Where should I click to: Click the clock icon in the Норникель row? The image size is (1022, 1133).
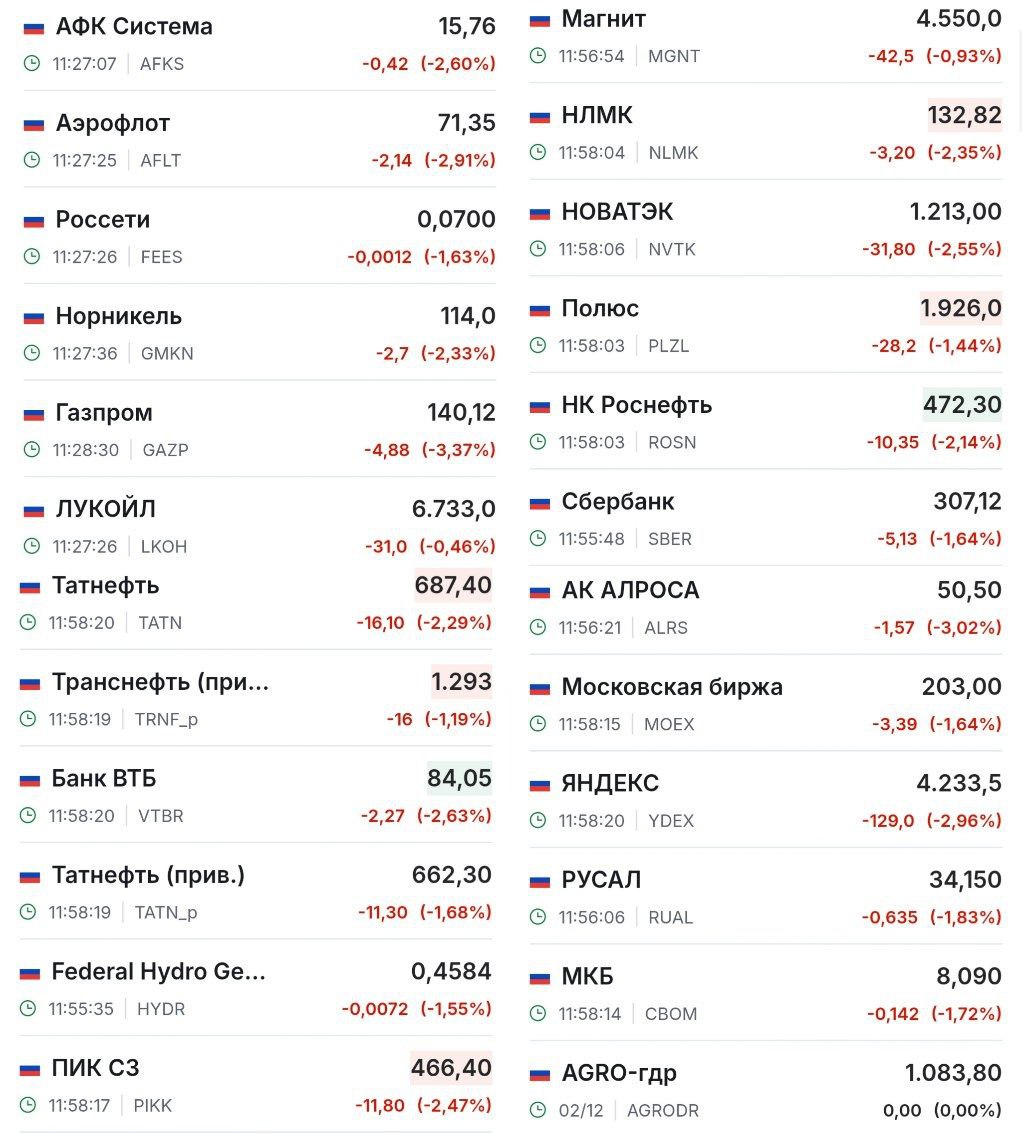coord(32,353)
